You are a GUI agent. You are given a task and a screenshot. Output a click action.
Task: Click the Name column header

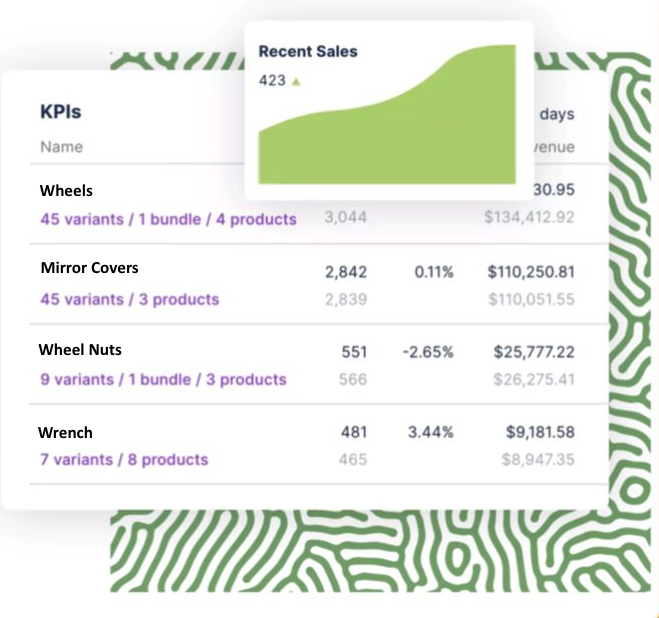62,147
